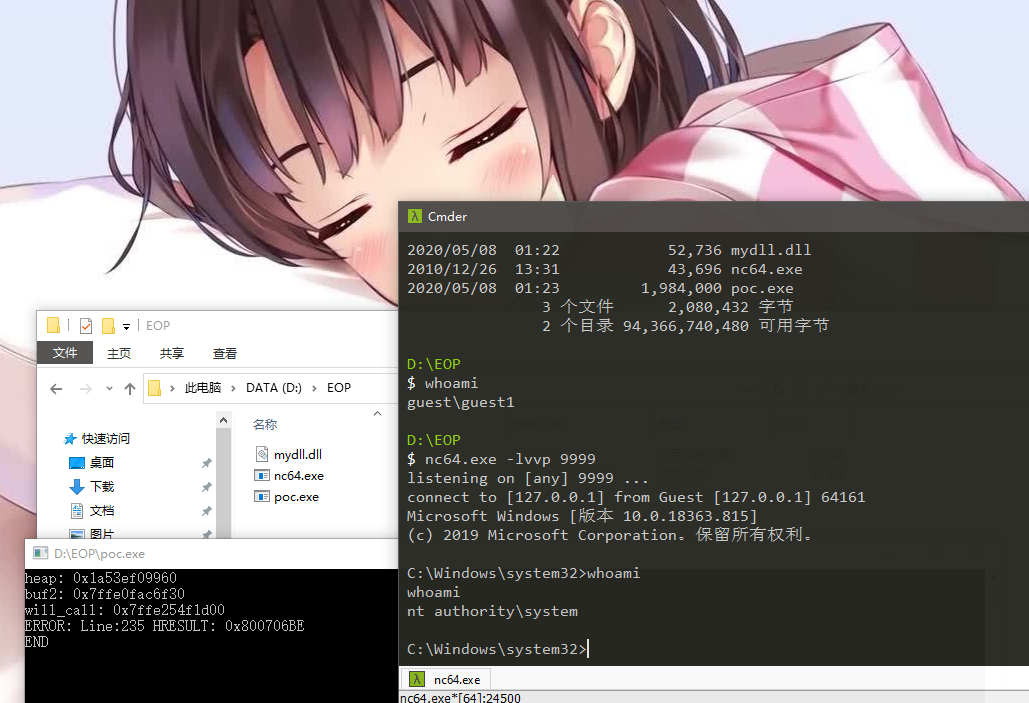Click the Cmder lambda icon in title bar
The width and height of the screenshot is (1029, 703).
point(415,216)
